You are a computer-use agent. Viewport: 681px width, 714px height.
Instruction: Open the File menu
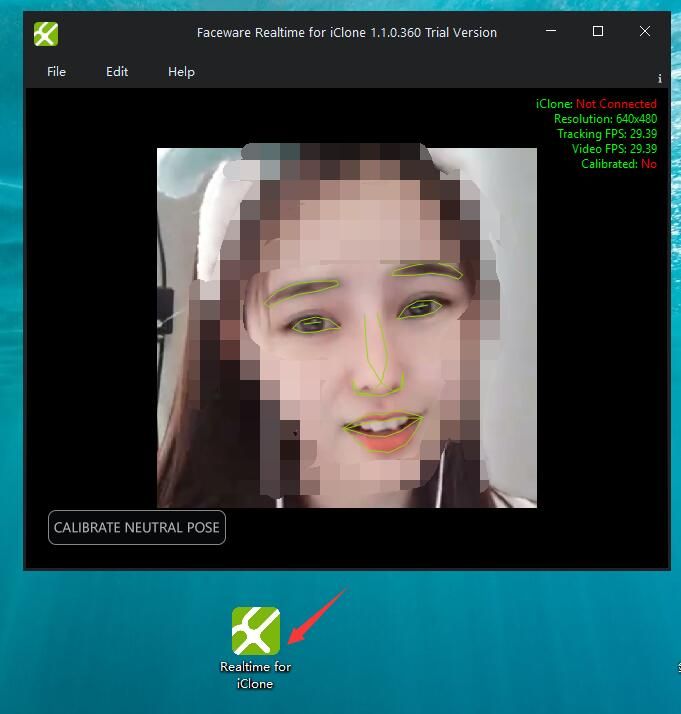[x=57, y=72]
